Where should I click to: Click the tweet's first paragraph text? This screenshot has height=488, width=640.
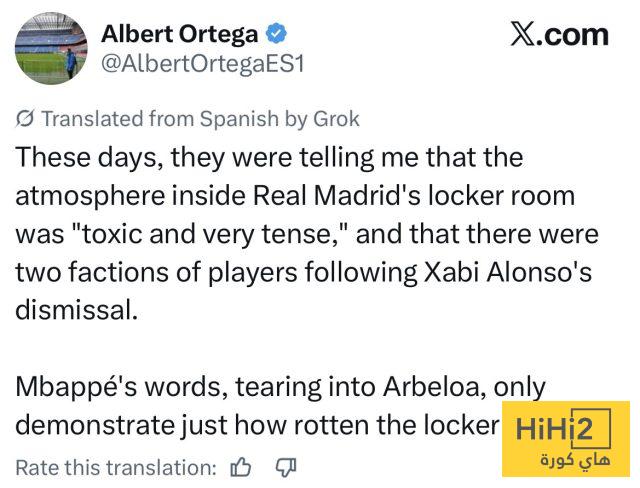(x=307, y=234)
